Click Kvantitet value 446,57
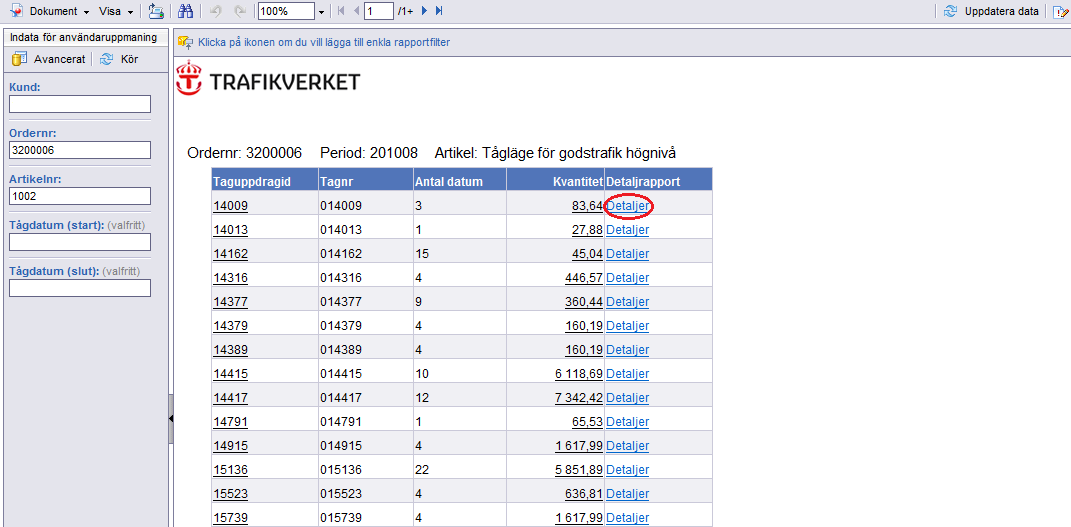The width and height of the screenshot is (1071, 527). coord(584,278)
